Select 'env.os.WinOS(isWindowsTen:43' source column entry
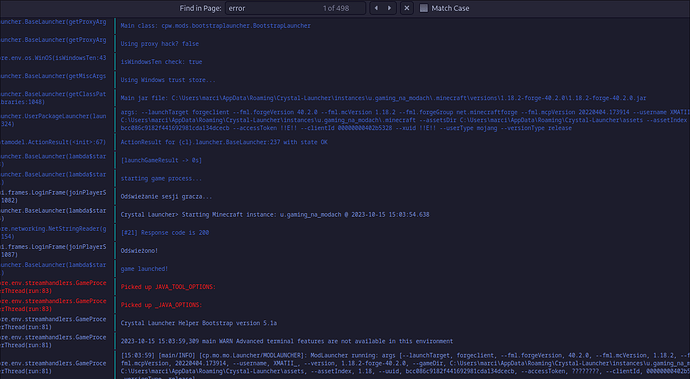The width and height of the screenshot is (690, 379). (x=53, y=58)
